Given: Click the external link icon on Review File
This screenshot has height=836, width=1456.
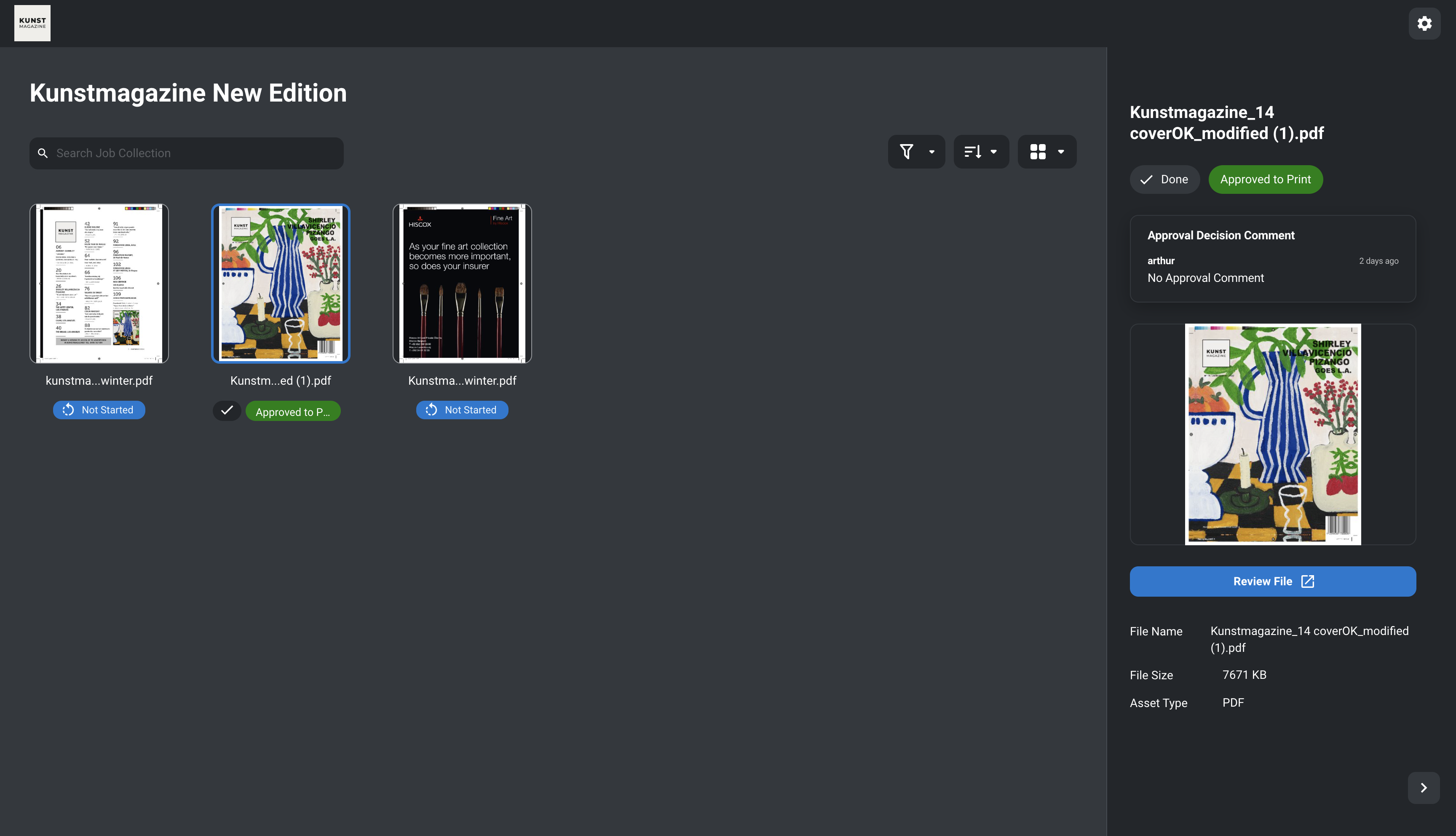Looking at the screenshot, I should pyautogui.click(x=1307, y=581).
